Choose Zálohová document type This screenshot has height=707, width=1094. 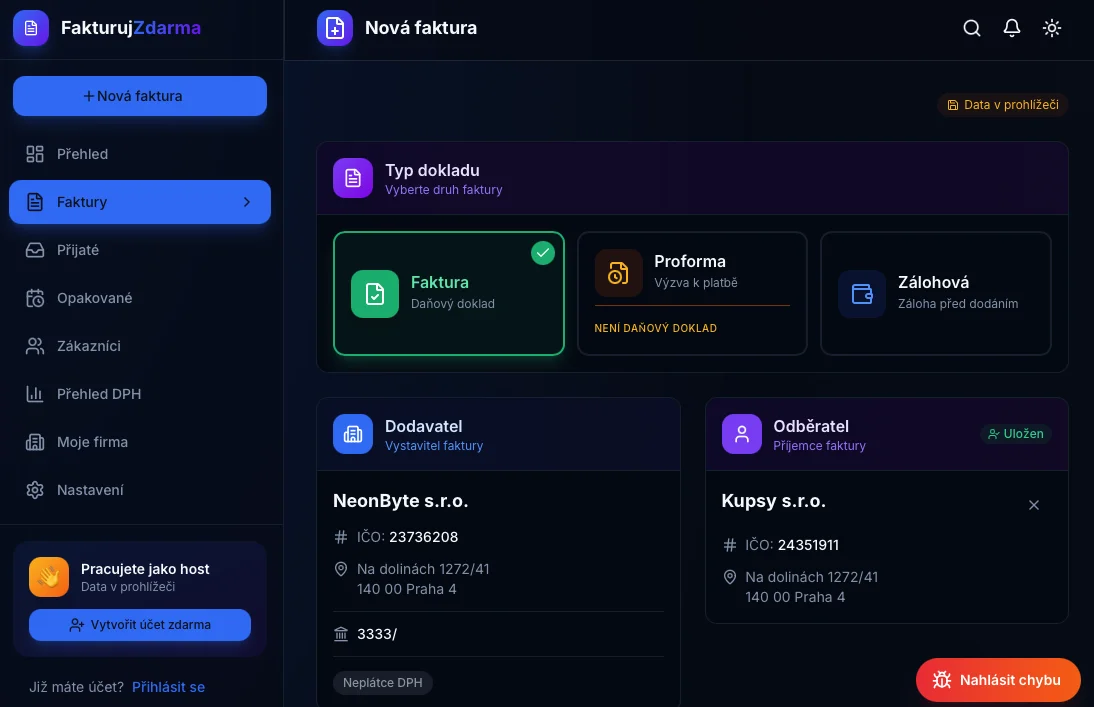tap(935, 294)
